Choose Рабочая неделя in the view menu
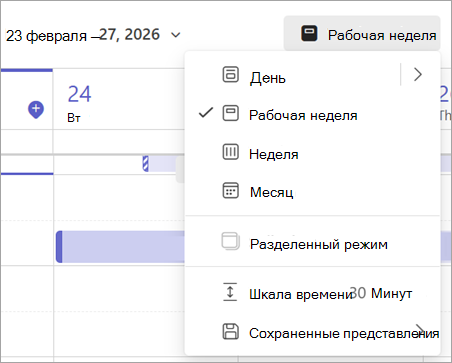 (312, 115)
